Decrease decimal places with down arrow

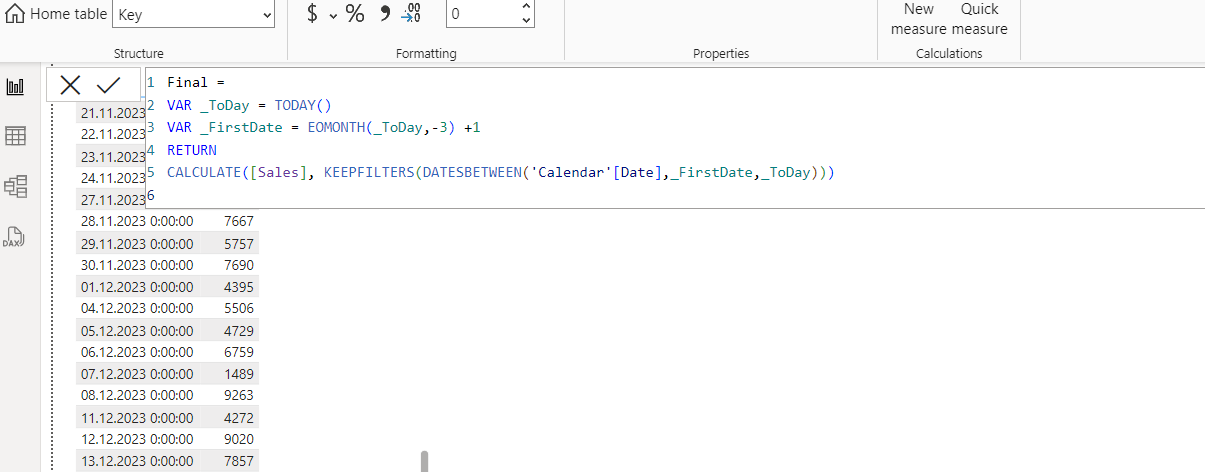527,21
